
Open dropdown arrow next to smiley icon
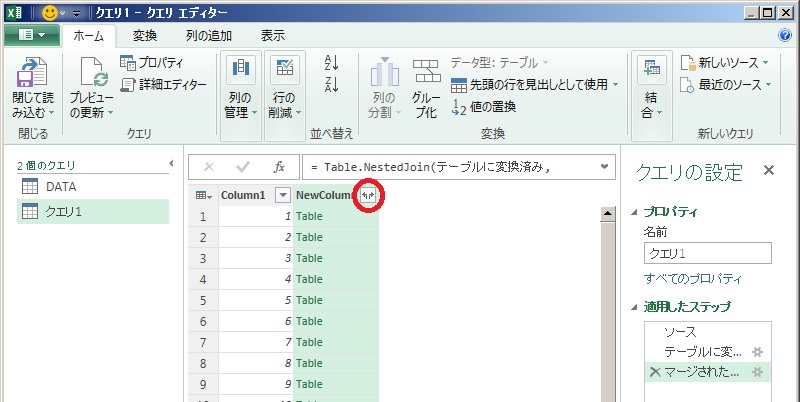tap(63, 13)
